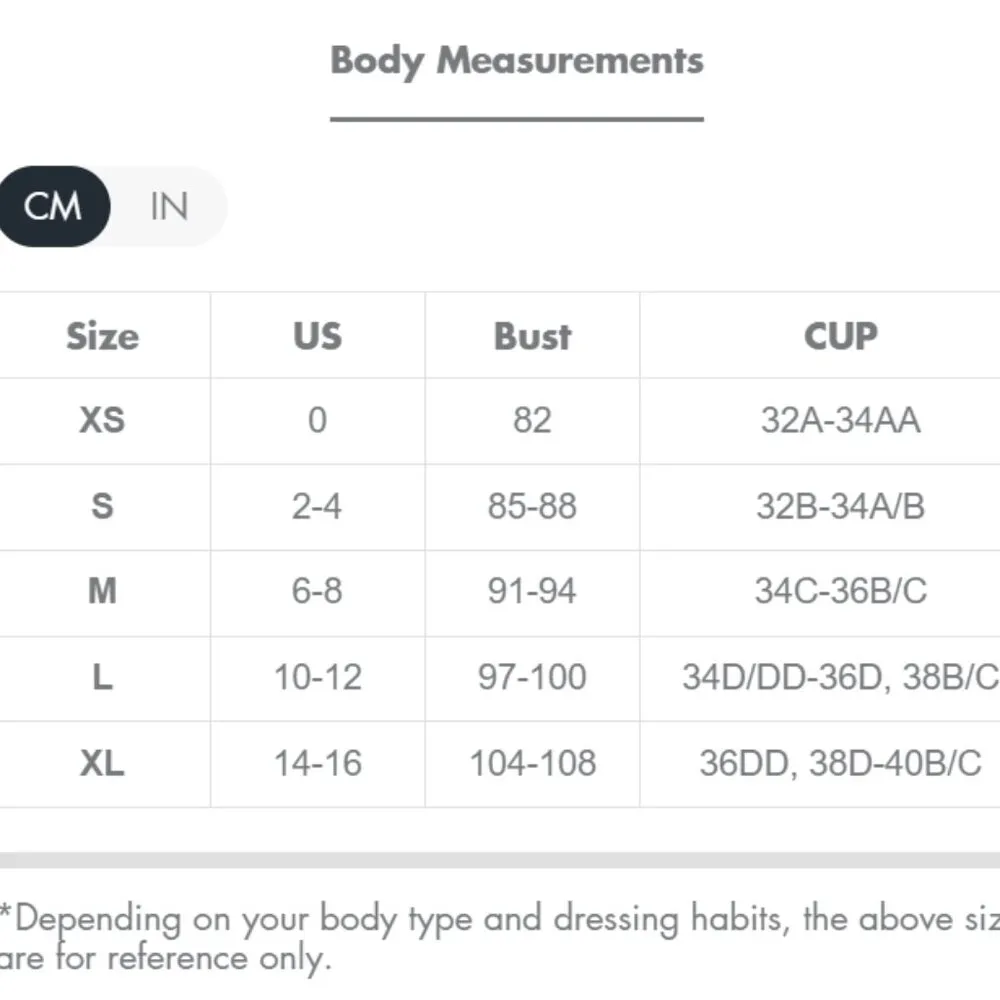Switch units to IN
1000x1000 pixels.
168,207
